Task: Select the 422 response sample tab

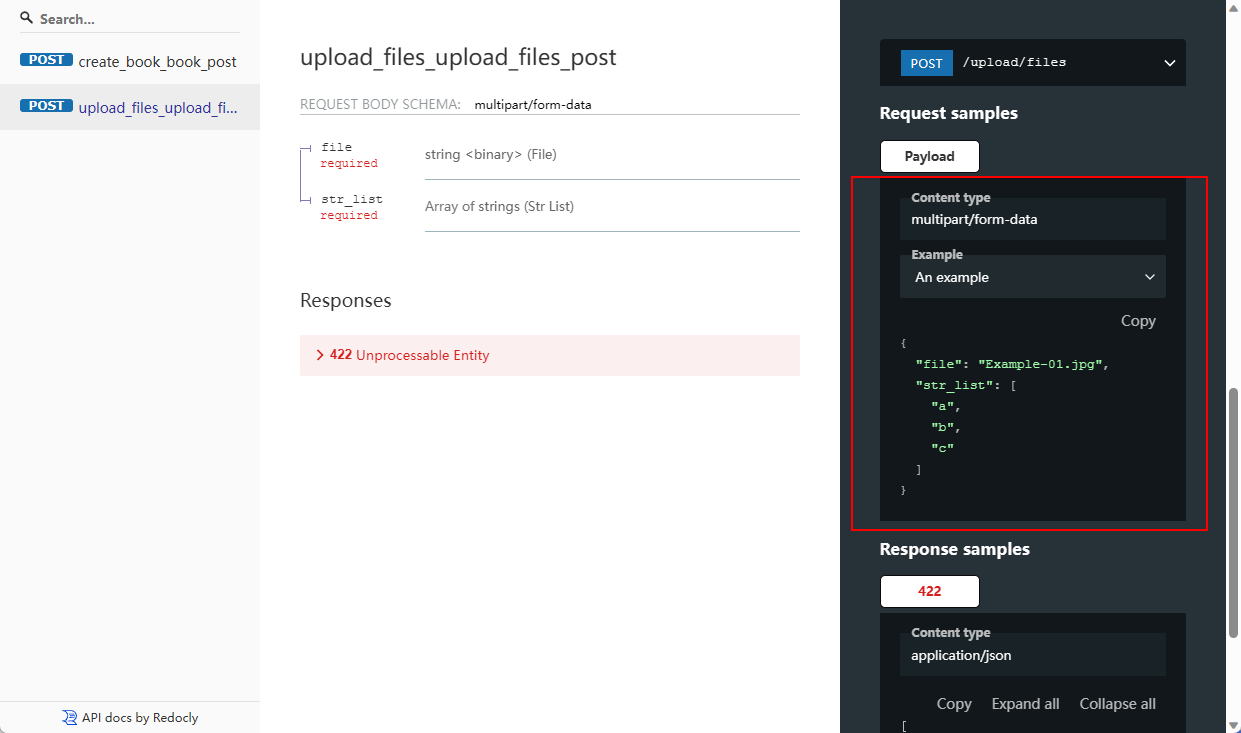Action: point(929,591)
